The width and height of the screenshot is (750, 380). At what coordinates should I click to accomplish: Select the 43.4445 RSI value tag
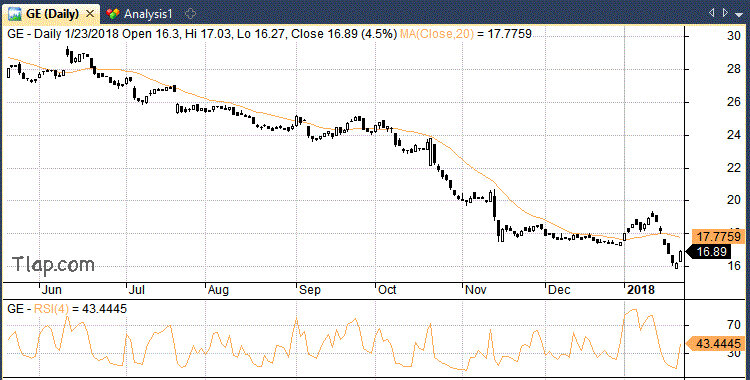click(x=716, y=344)
